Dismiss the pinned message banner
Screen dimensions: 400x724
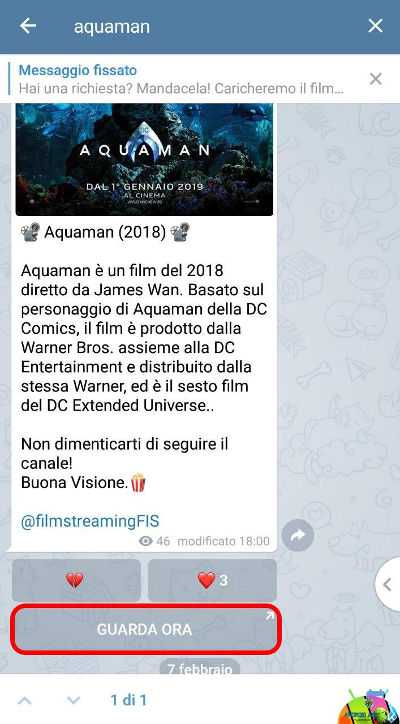[x=376, y=79]
